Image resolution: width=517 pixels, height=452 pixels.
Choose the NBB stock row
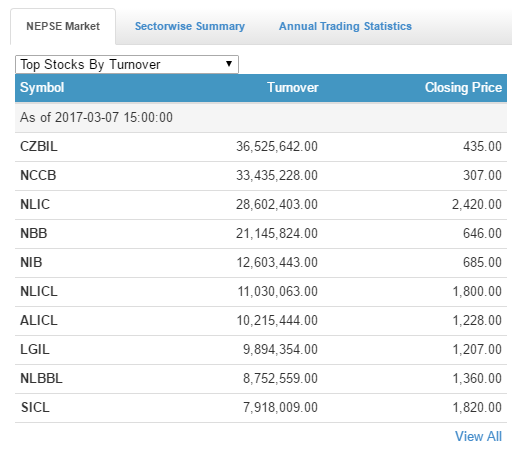tap(261, 234)
